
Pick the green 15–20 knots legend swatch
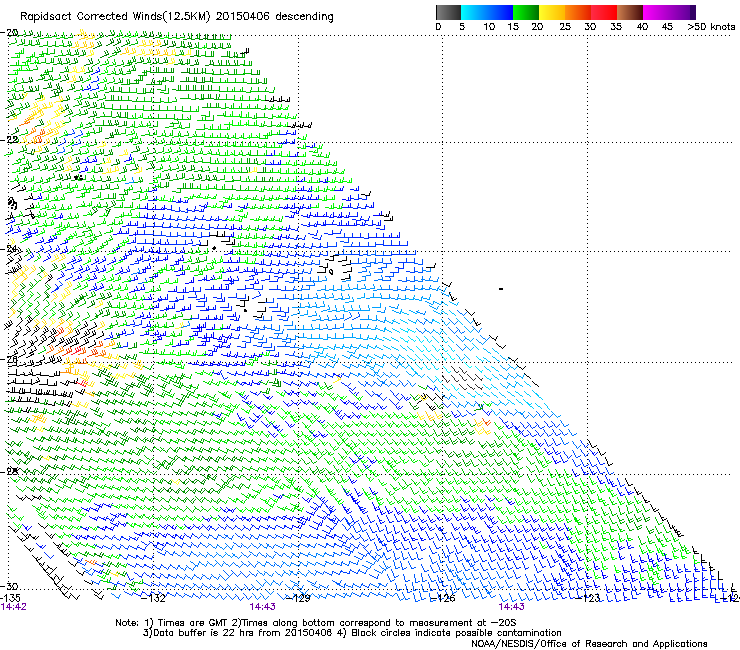[526, 12]
